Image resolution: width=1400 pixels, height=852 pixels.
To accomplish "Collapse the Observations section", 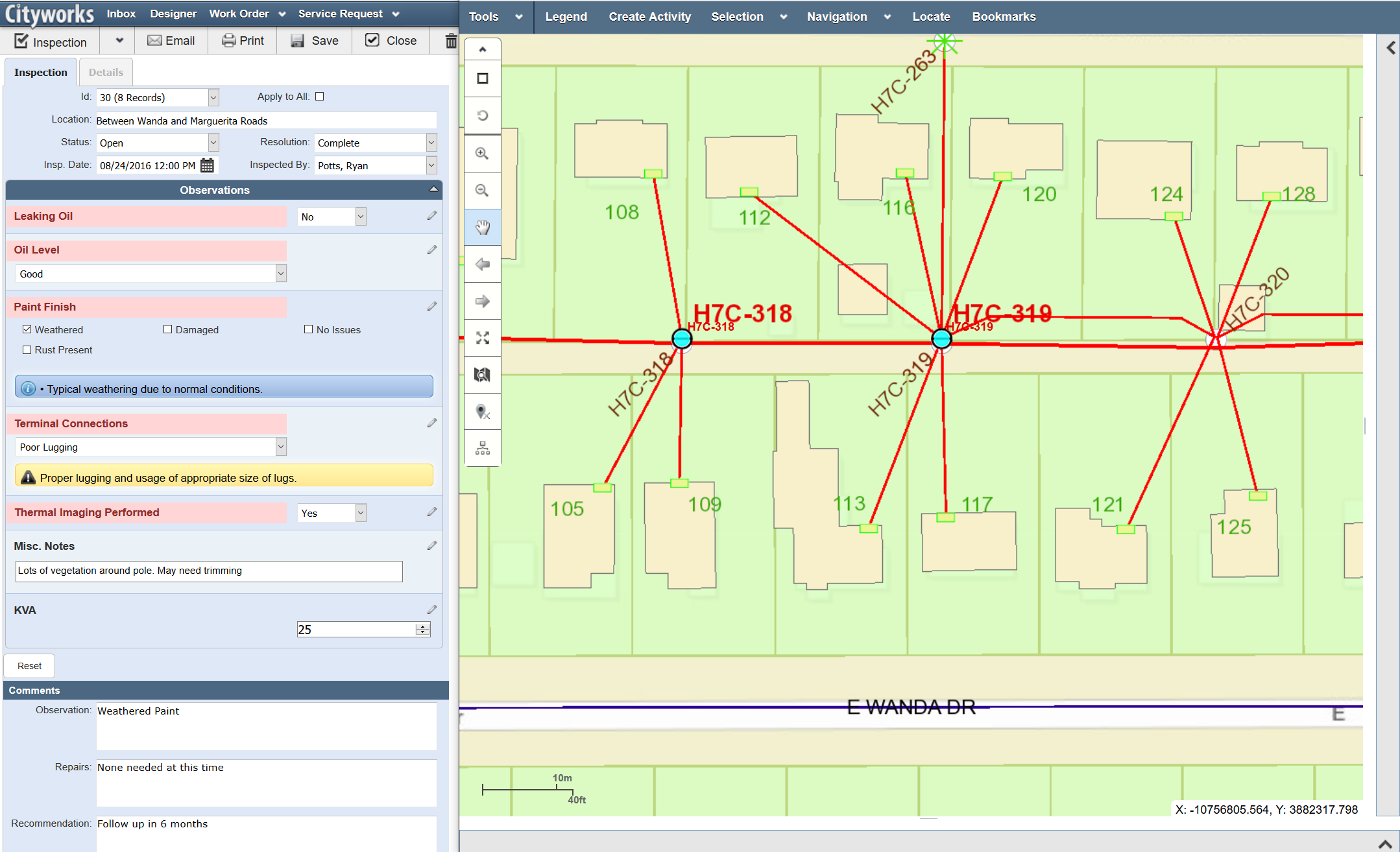I will 433,189.
